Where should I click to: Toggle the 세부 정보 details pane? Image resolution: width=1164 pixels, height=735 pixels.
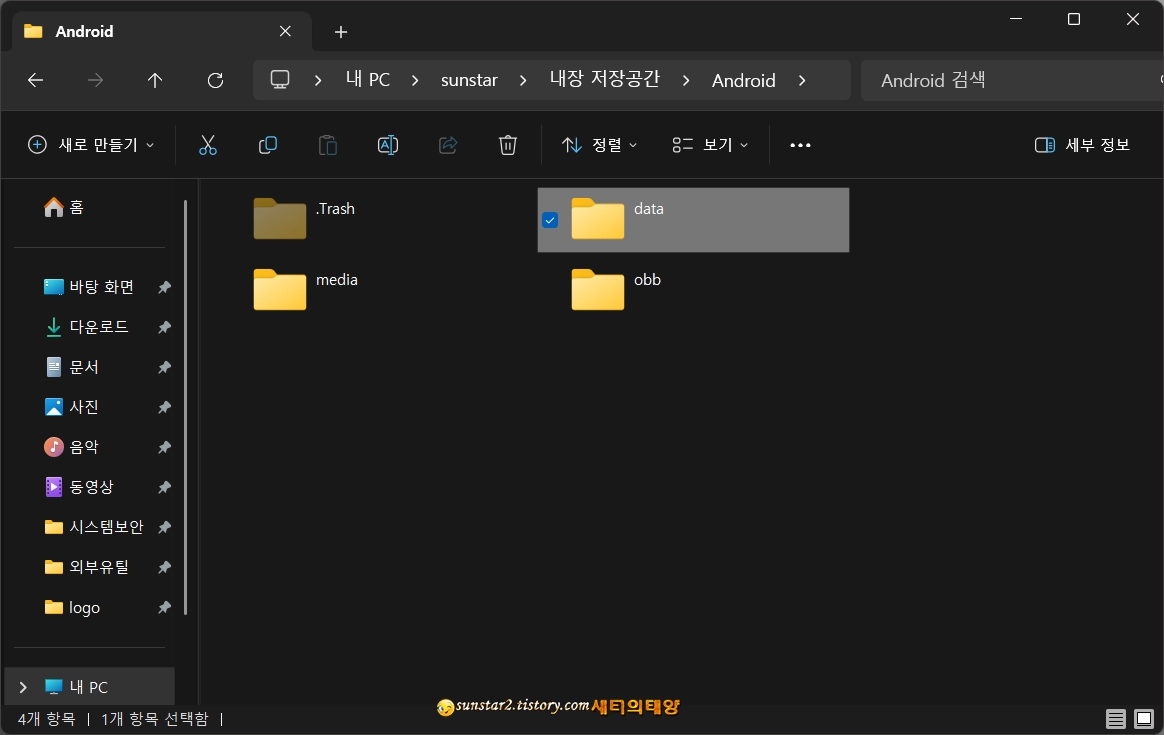tap(1082, 145)
